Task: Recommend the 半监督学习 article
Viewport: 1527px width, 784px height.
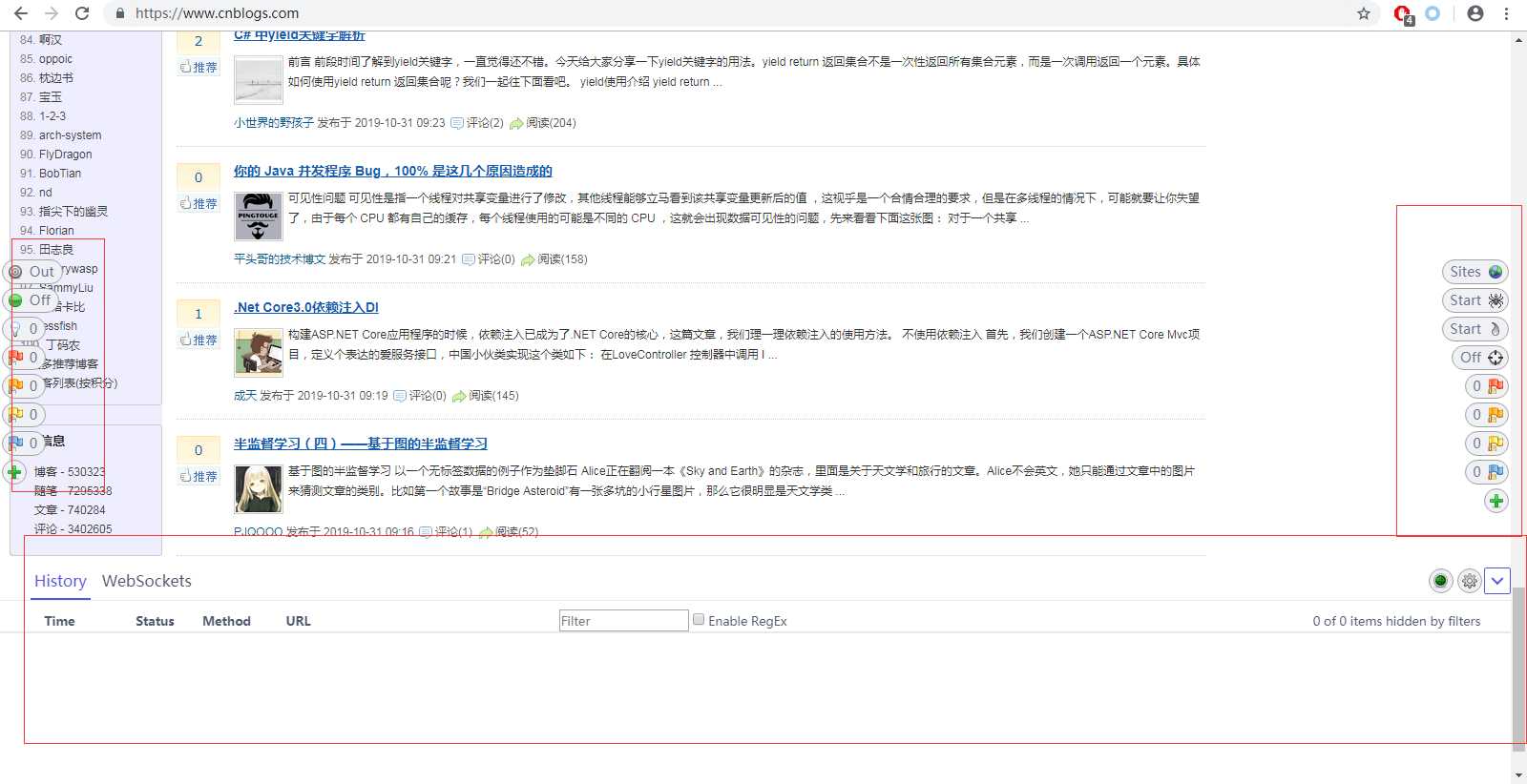Action: pyautogui.click(x=199, y=476)
